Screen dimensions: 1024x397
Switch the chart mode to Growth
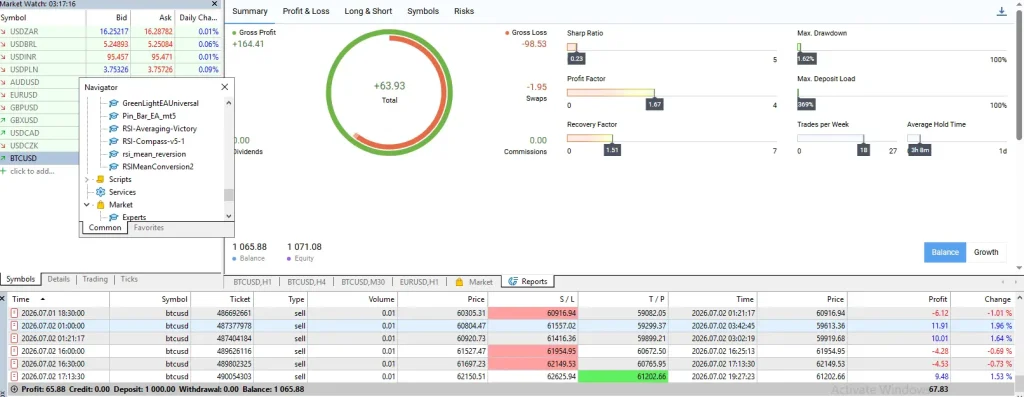986,252
